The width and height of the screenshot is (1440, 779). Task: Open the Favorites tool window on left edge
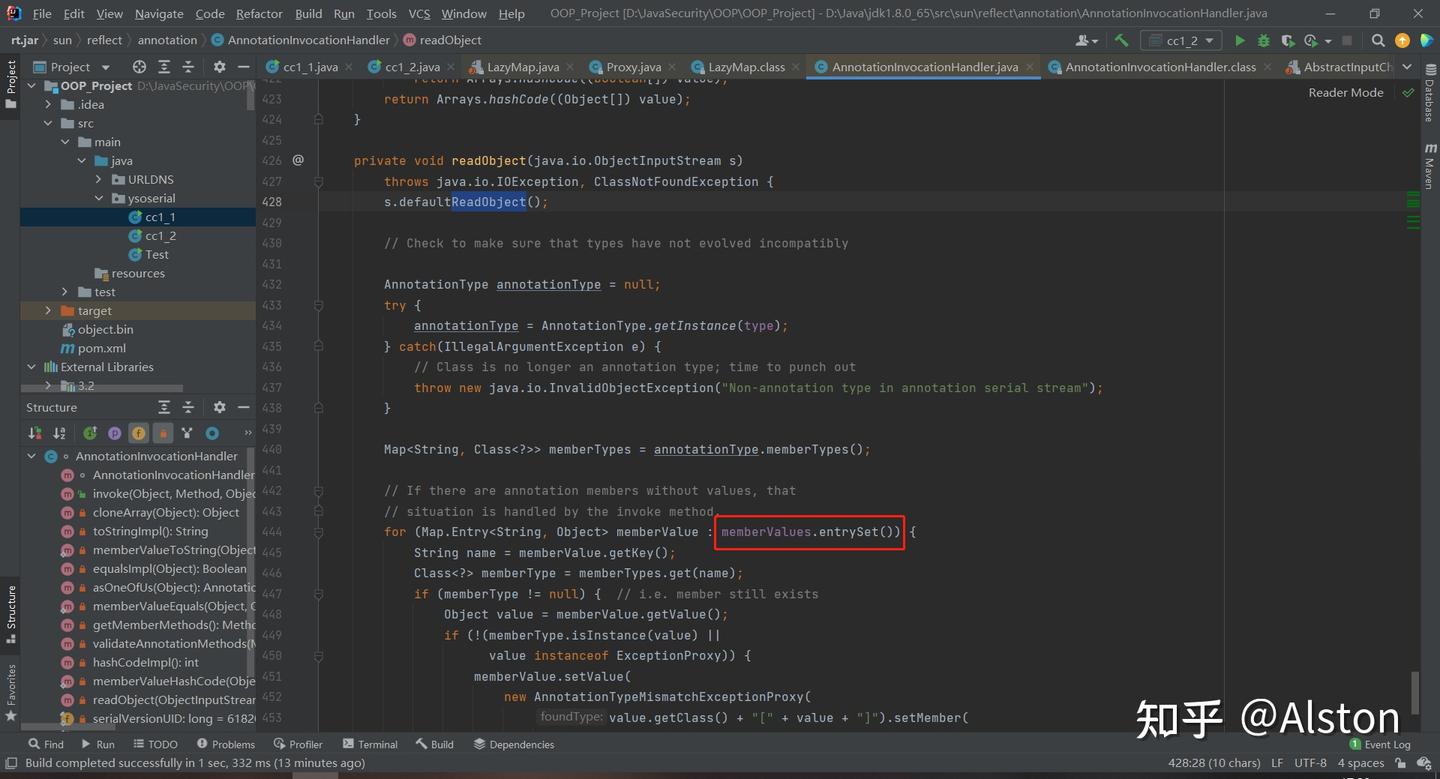(x=11, y=694)
